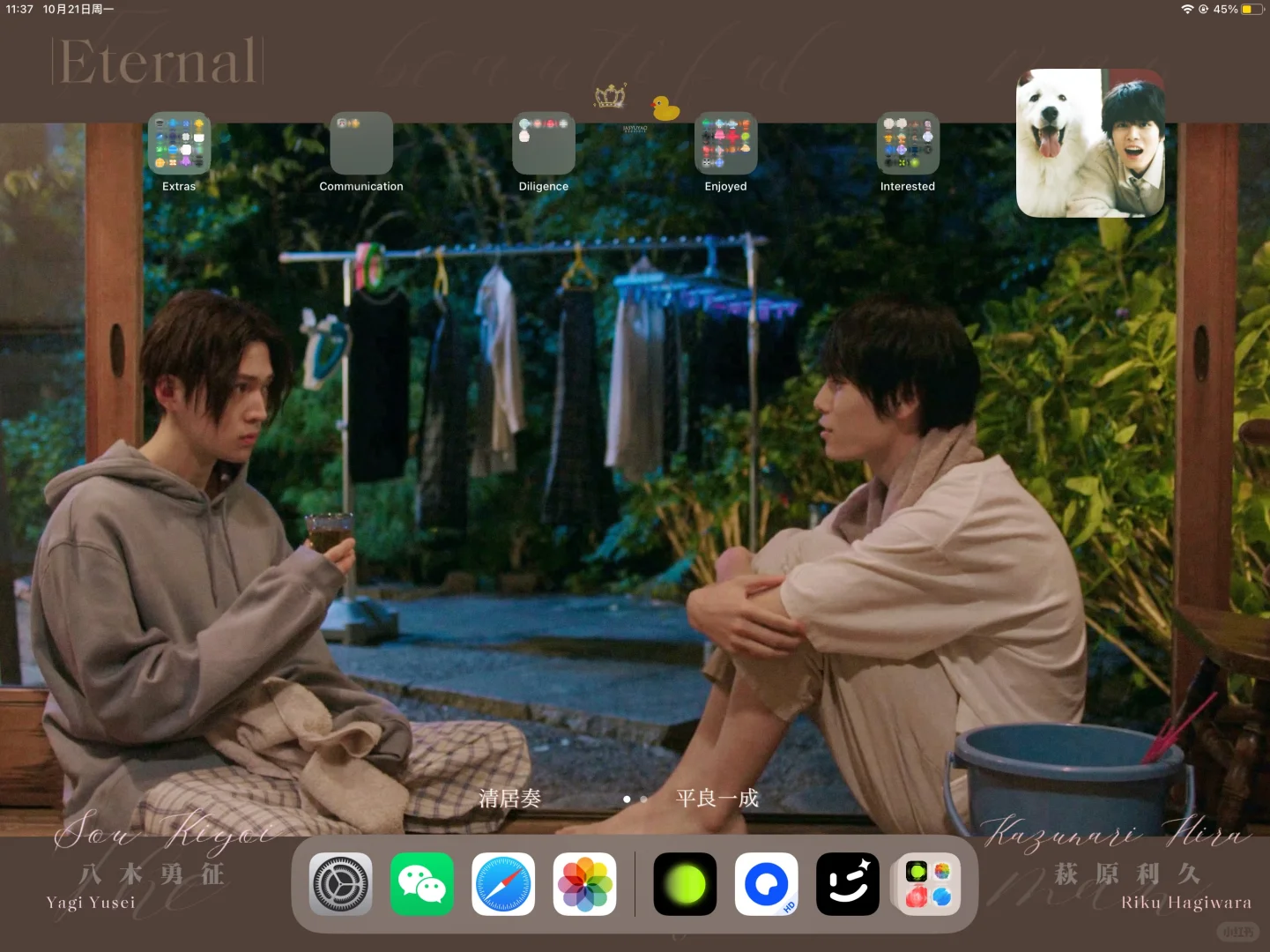Open the Communication app folder

(x=361, y=143)
